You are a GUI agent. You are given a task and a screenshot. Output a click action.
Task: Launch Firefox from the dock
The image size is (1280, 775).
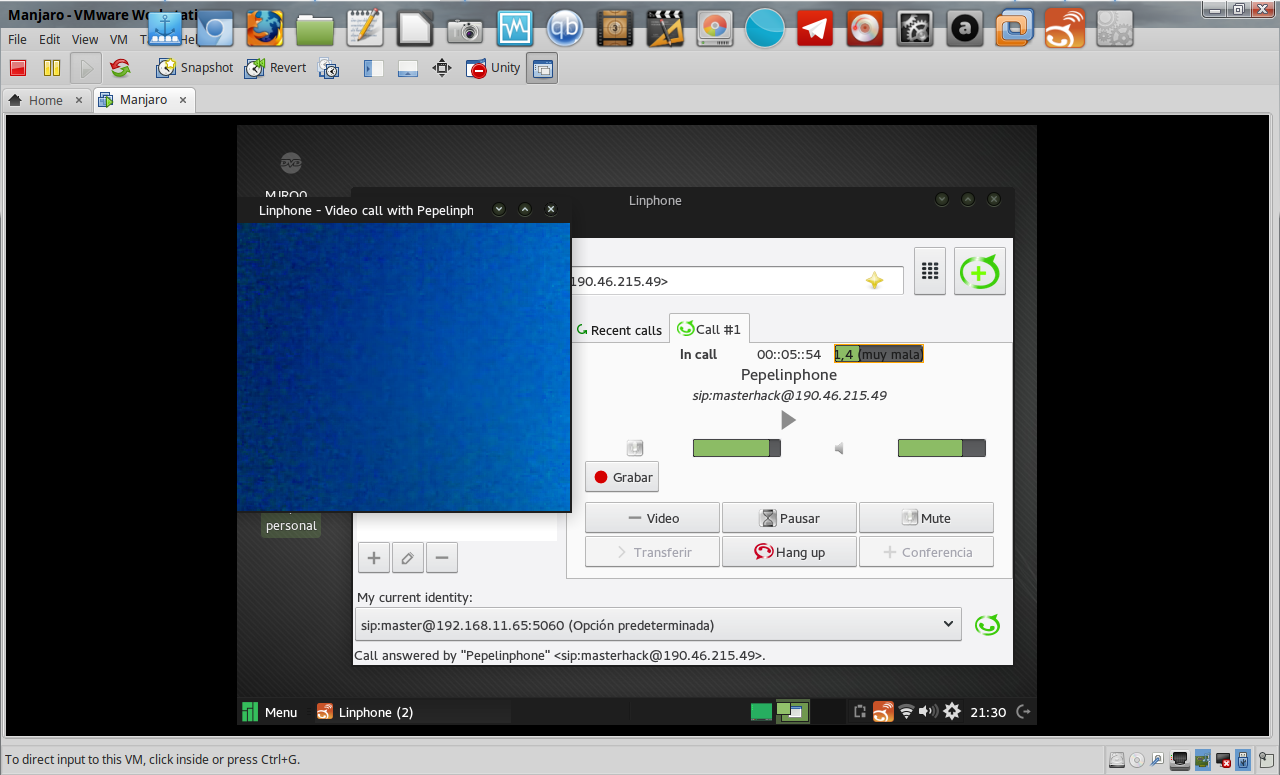click(x=265, y=28)
